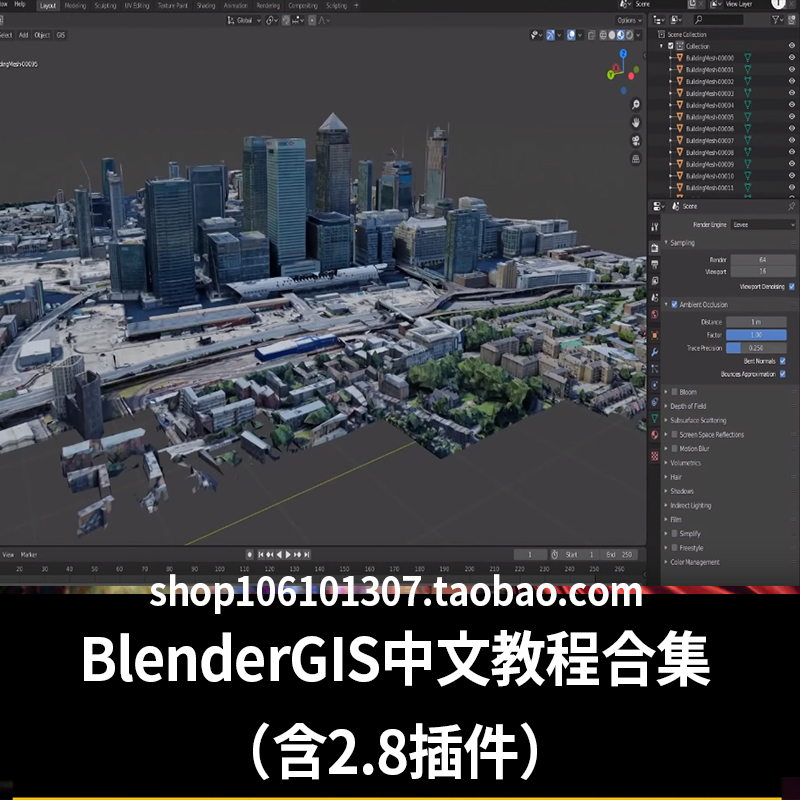Uncheck Bent Normals checkbox
The height and width of the screenshot is (800, 800).
coord(783,361)
